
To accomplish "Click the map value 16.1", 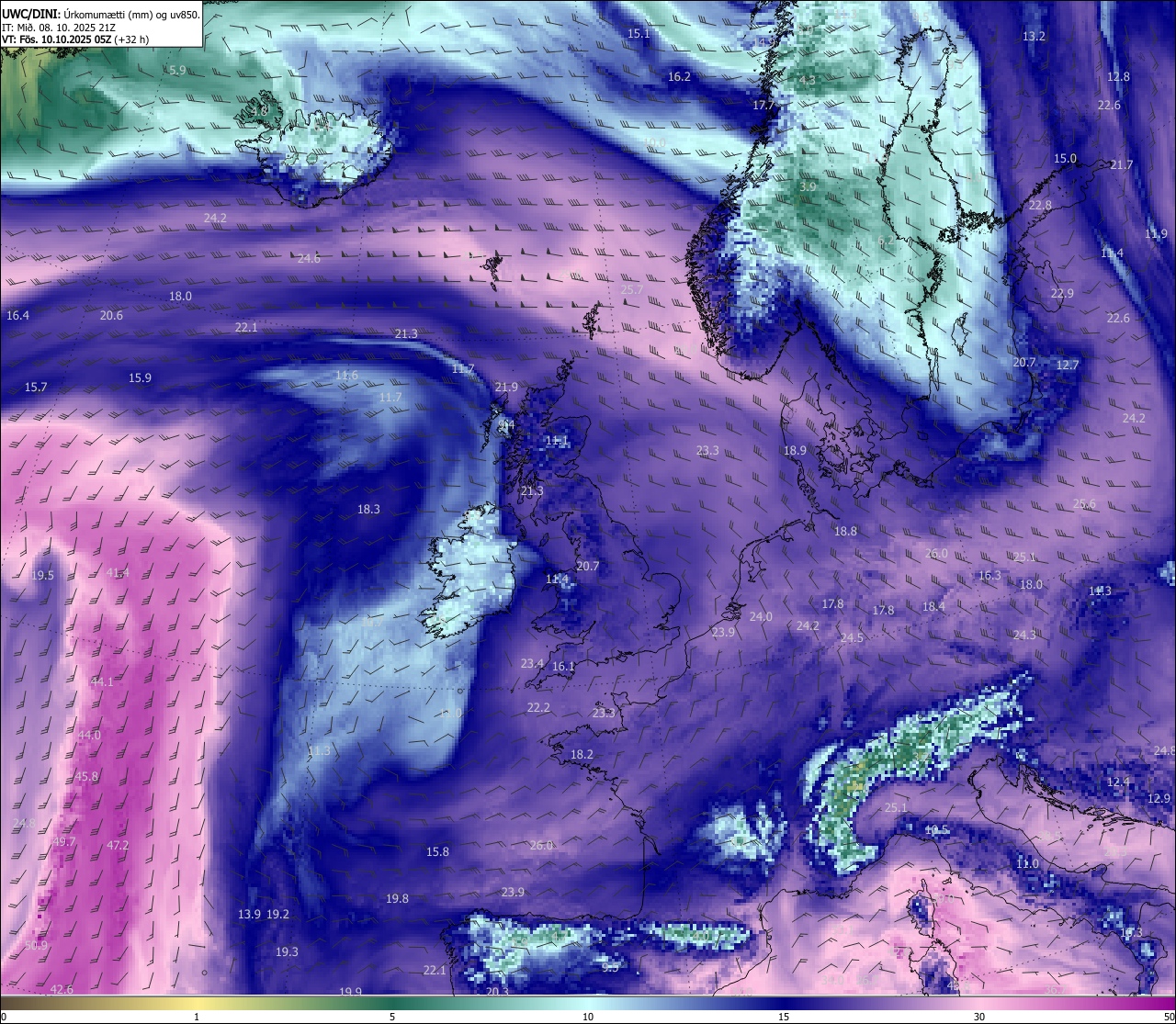I will pyautogui.click(x=563, y=666).
